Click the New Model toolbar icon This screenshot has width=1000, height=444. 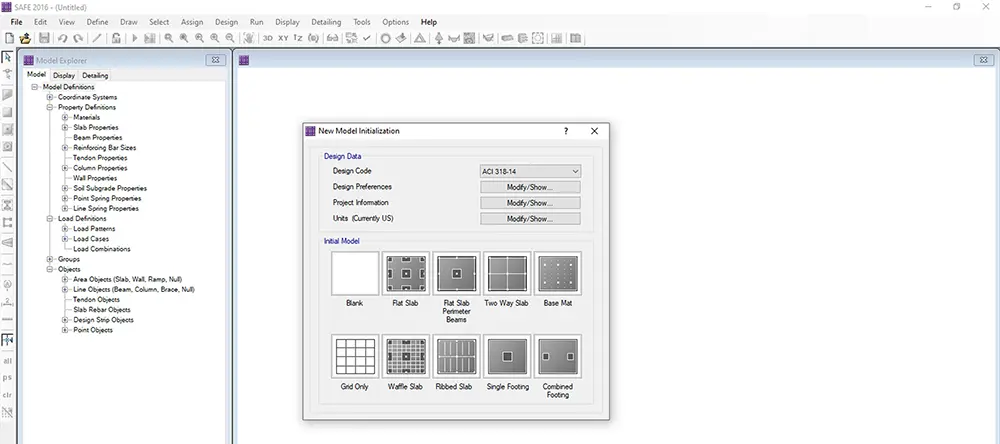[x=10, y=38]
